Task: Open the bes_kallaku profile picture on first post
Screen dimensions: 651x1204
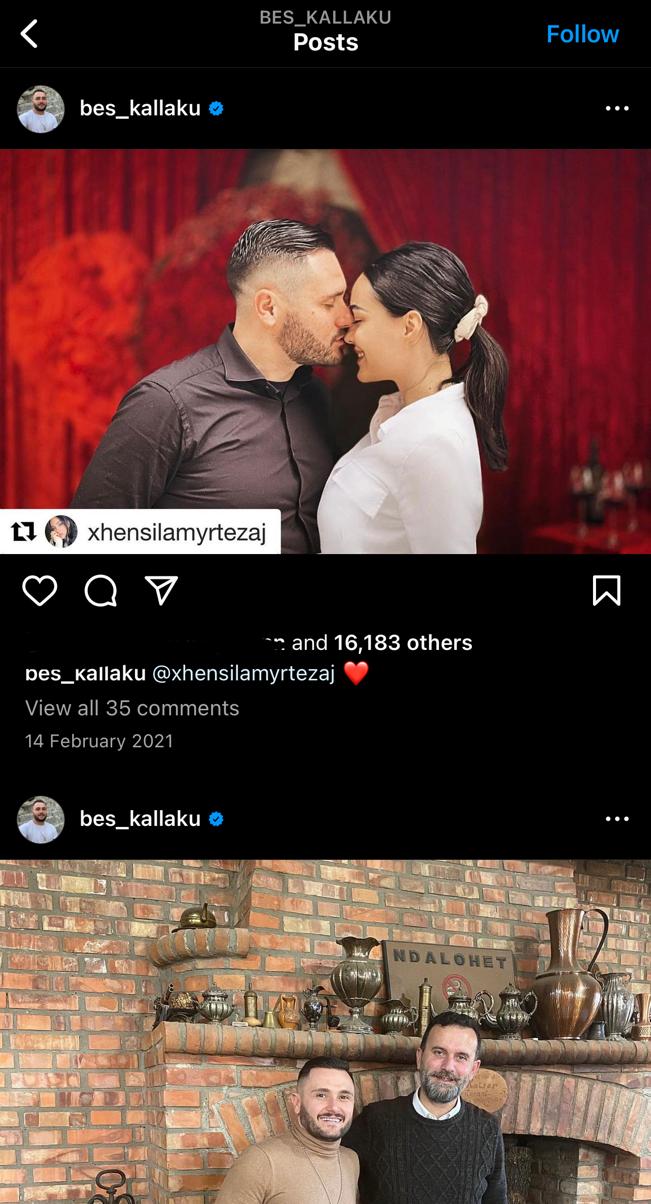Action: pos(41,109)
